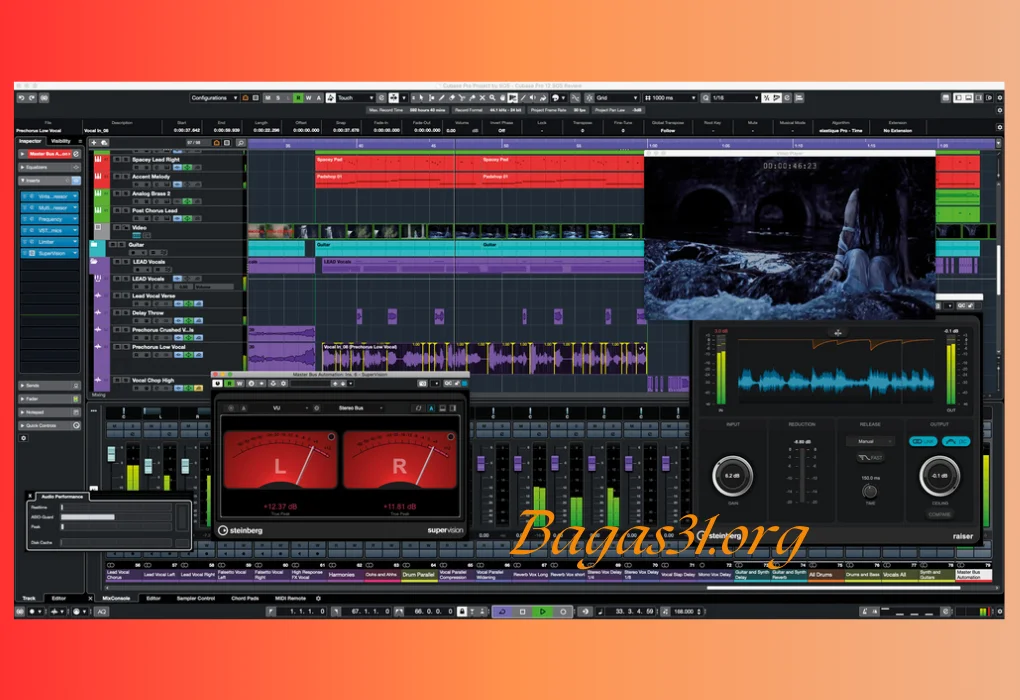Image resolution: width=1020 pixels, height=700 pixels.
Task: Toggle the lower zone visibility button
Action: [x=969, y=98]
